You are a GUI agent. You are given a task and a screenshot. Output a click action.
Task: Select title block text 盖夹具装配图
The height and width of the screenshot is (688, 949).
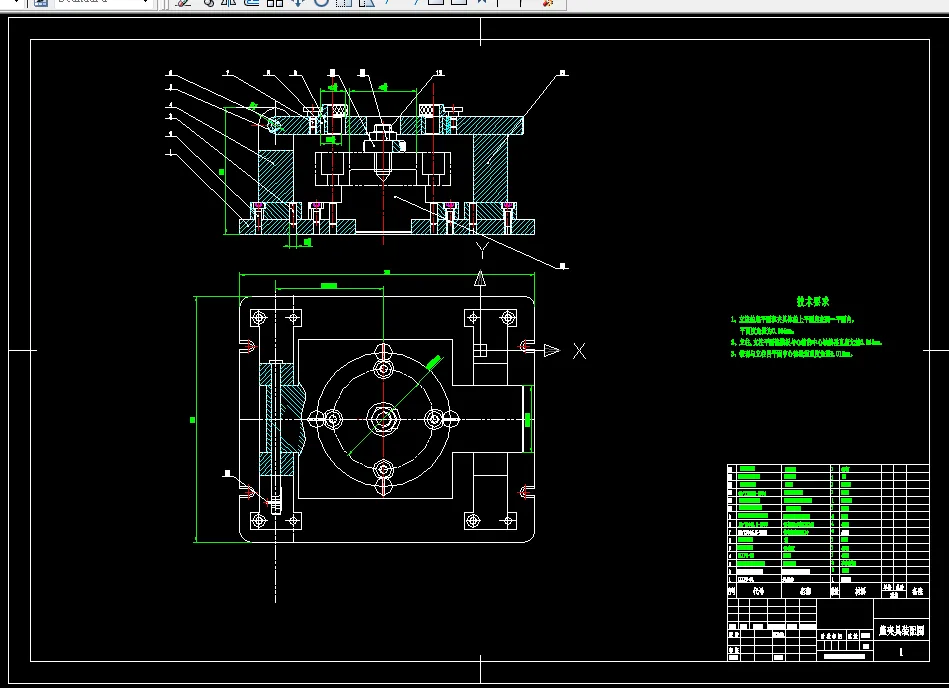(x=901, y=631)
